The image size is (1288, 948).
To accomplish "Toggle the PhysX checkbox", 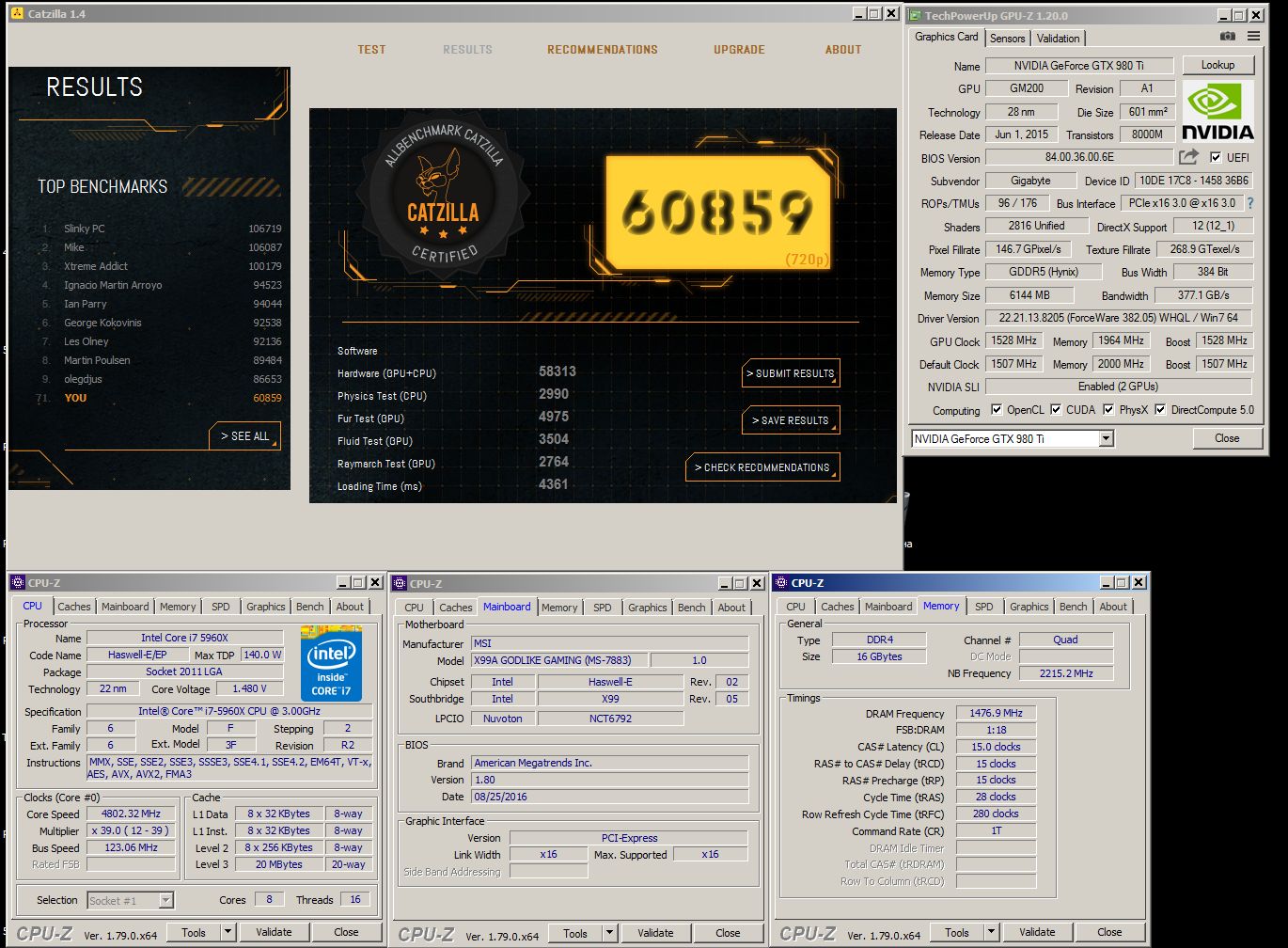I will coord(1108,410).
